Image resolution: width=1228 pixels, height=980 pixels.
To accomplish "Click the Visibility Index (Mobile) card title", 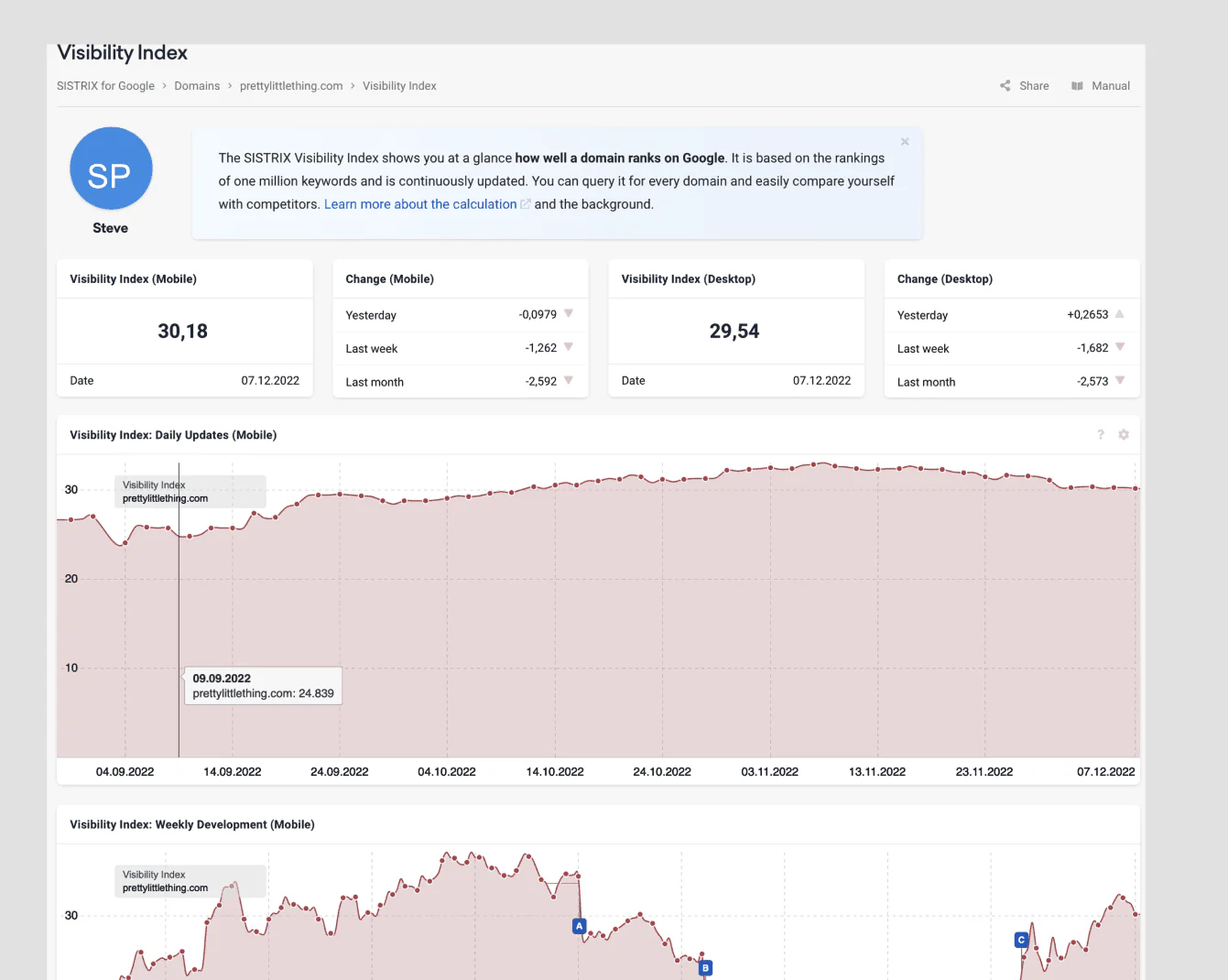I will [x=133, y=279].
